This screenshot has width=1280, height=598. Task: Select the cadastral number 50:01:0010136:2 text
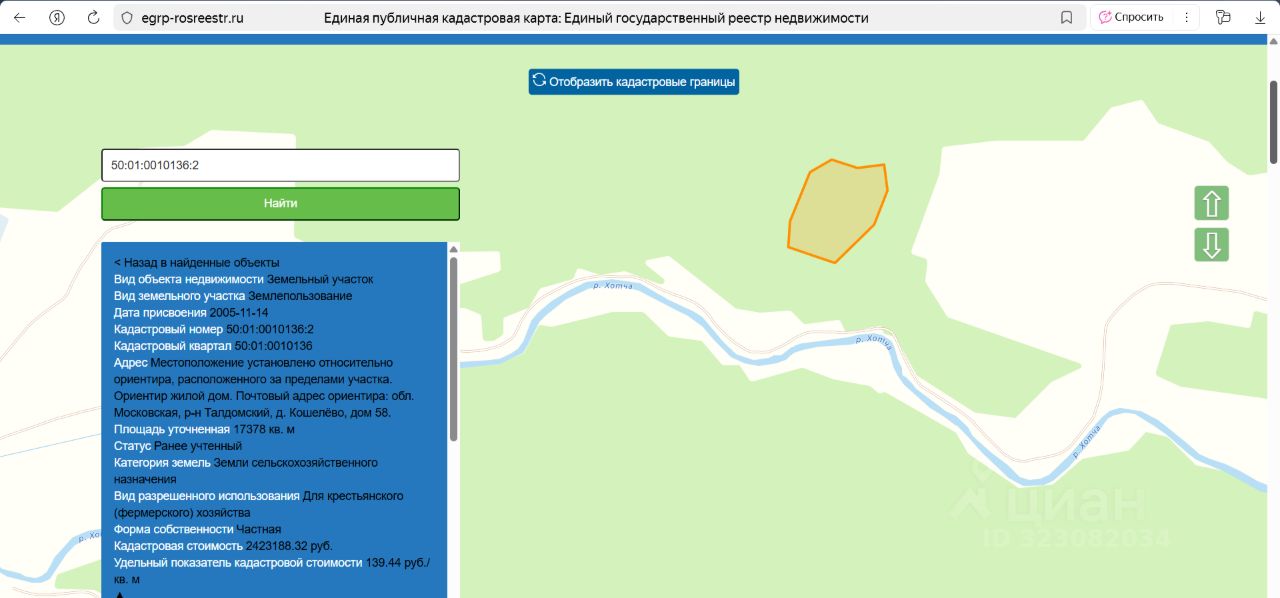point(270,329)
